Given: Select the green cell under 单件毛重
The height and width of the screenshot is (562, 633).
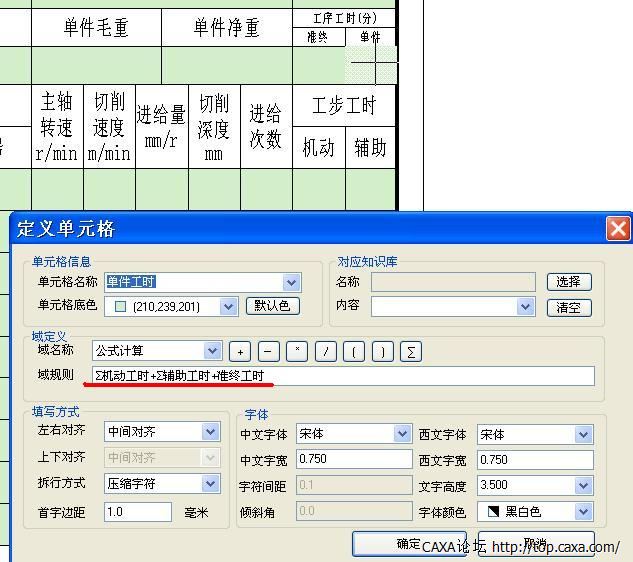Looking at the screenshot, I should [96, 65].
